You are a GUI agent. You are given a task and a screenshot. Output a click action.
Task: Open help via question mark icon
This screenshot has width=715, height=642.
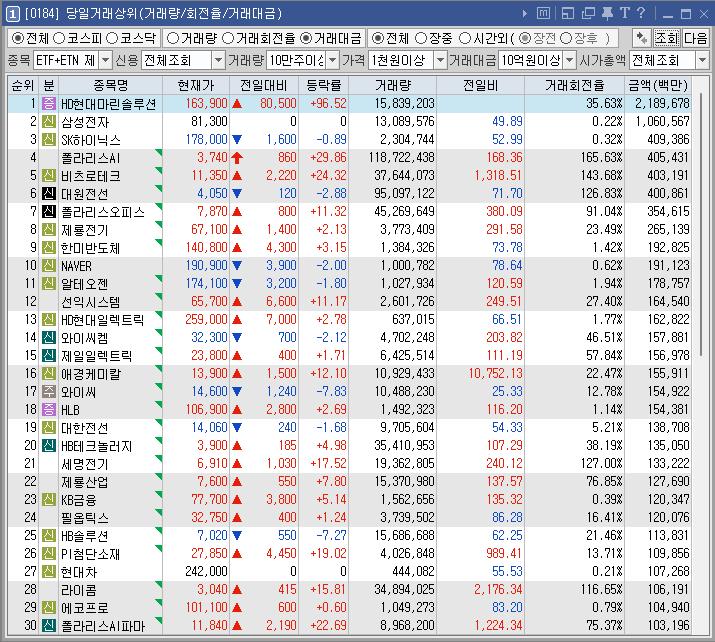click(641, 13)
